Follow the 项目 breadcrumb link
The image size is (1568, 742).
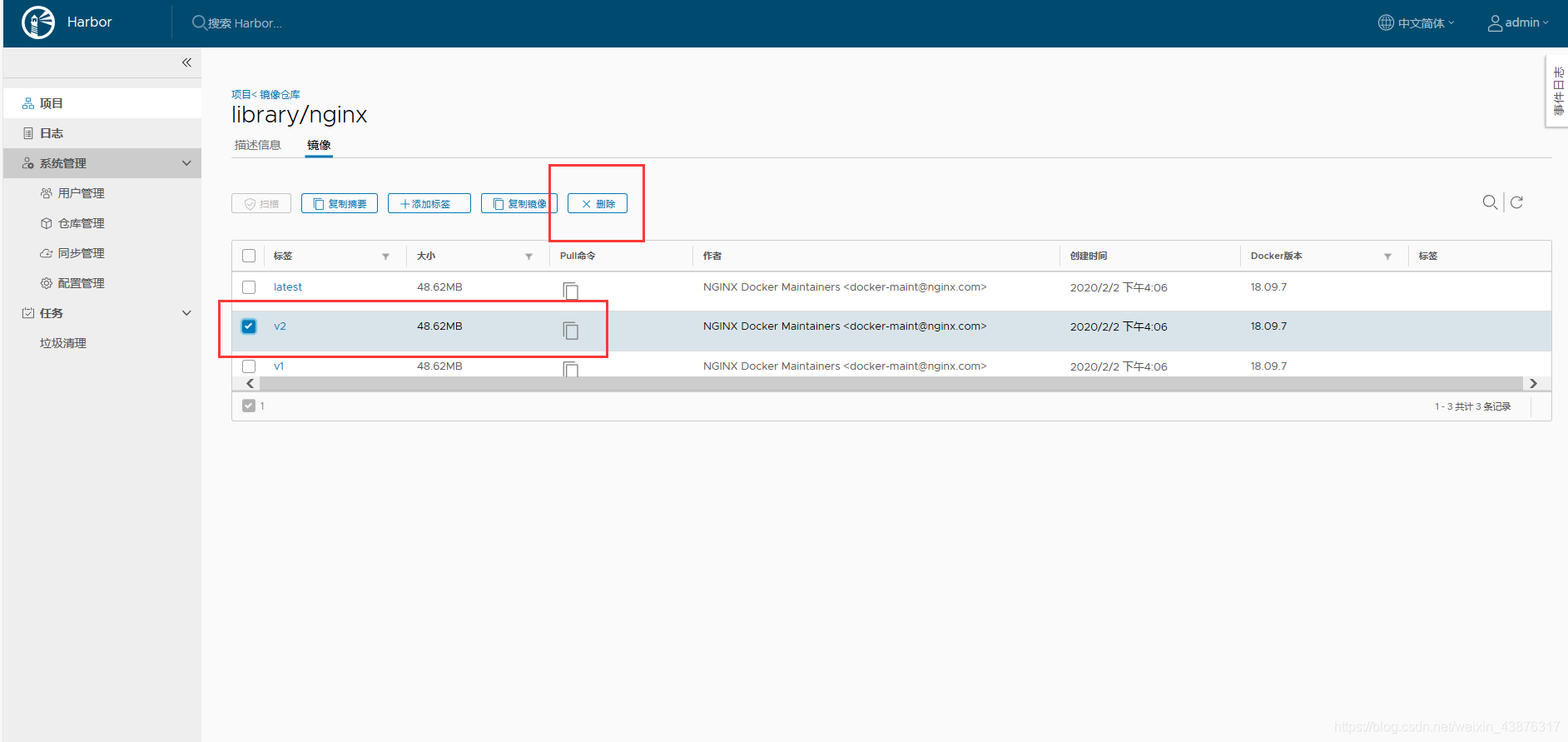coord(241,95)
